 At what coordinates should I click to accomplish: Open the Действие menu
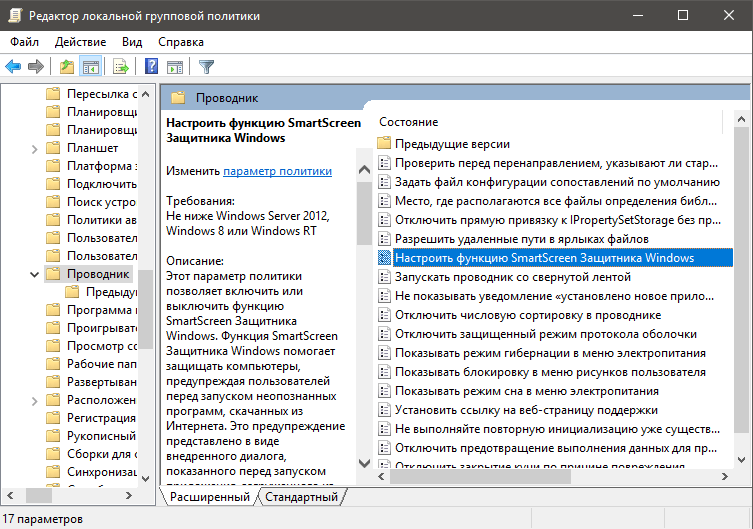click(x=80, y=42)
